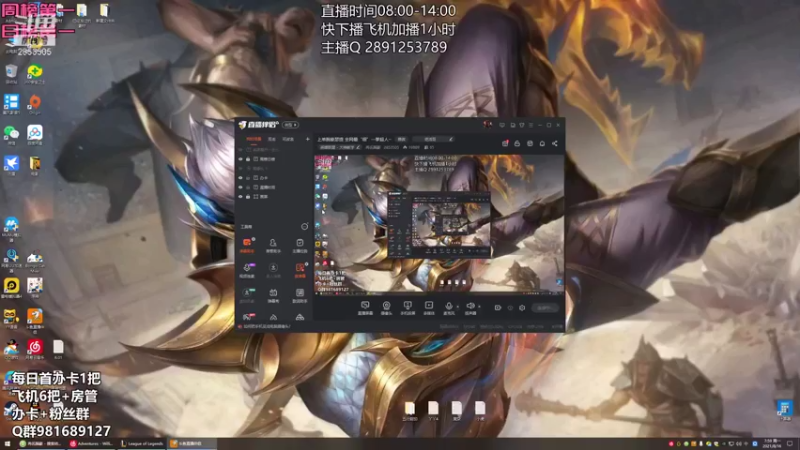
Task: Open the TV-shaped danmaku tool in the toolbox
Action: coord(273,294)
